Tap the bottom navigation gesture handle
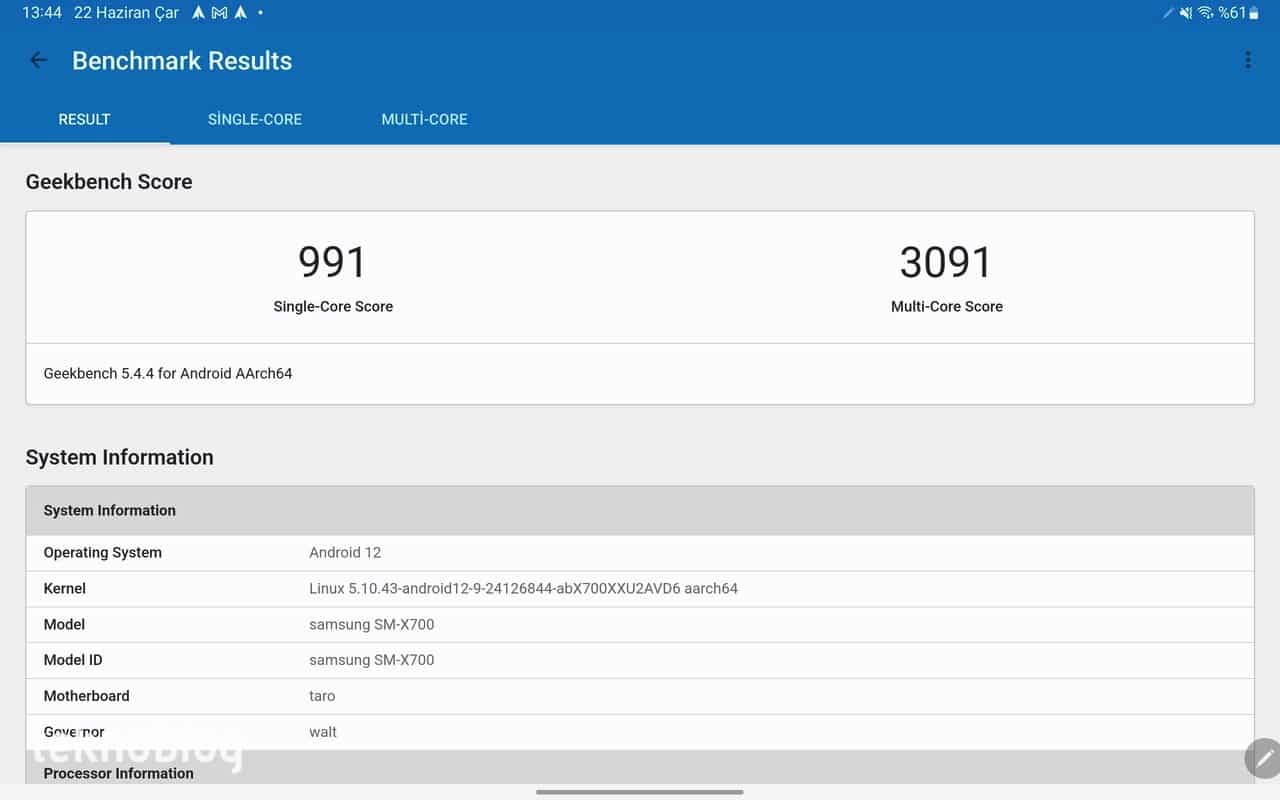Viewport: 1280px width, 800px height. pyautogui.click(x=640, y=792)
